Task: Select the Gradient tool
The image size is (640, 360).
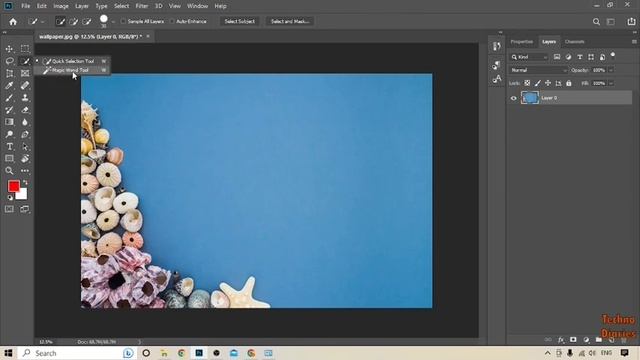Action: [9, 122]
